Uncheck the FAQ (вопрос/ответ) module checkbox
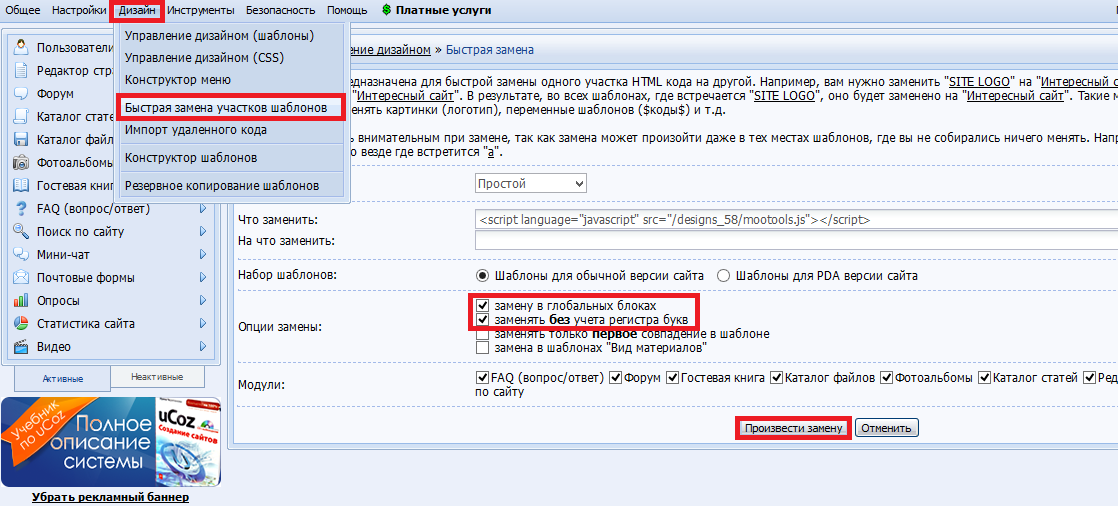Image resolution: width=1118 pixels, height=506 pixels. point(481,377)
